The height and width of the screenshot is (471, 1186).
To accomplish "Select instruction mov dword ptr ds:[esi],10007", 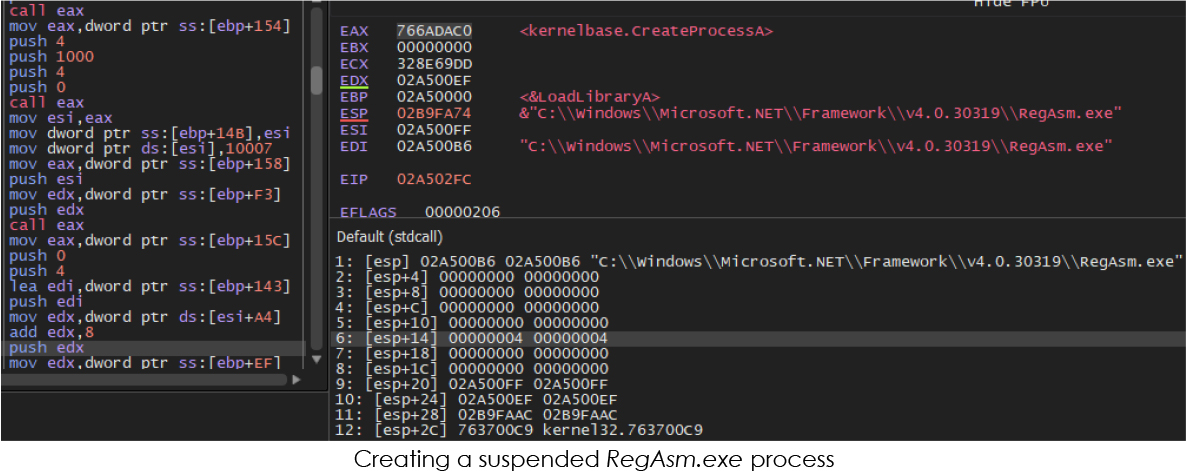I will (x=140, y=148).
